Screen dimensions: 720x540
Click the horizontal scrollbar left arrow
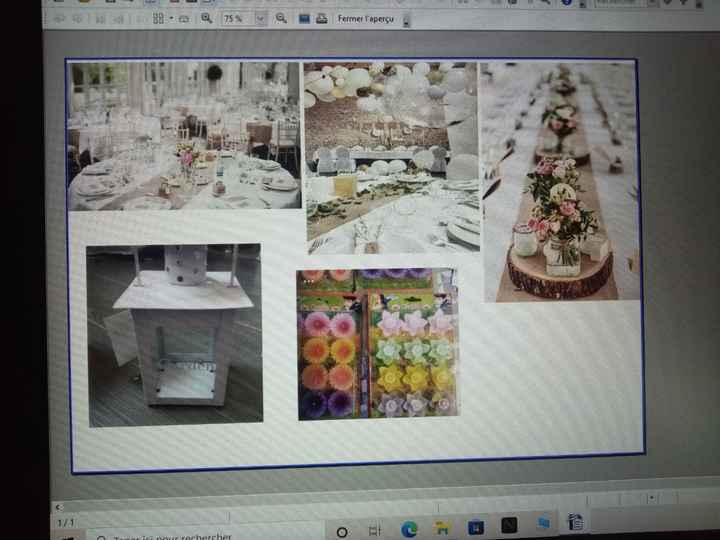58,506
